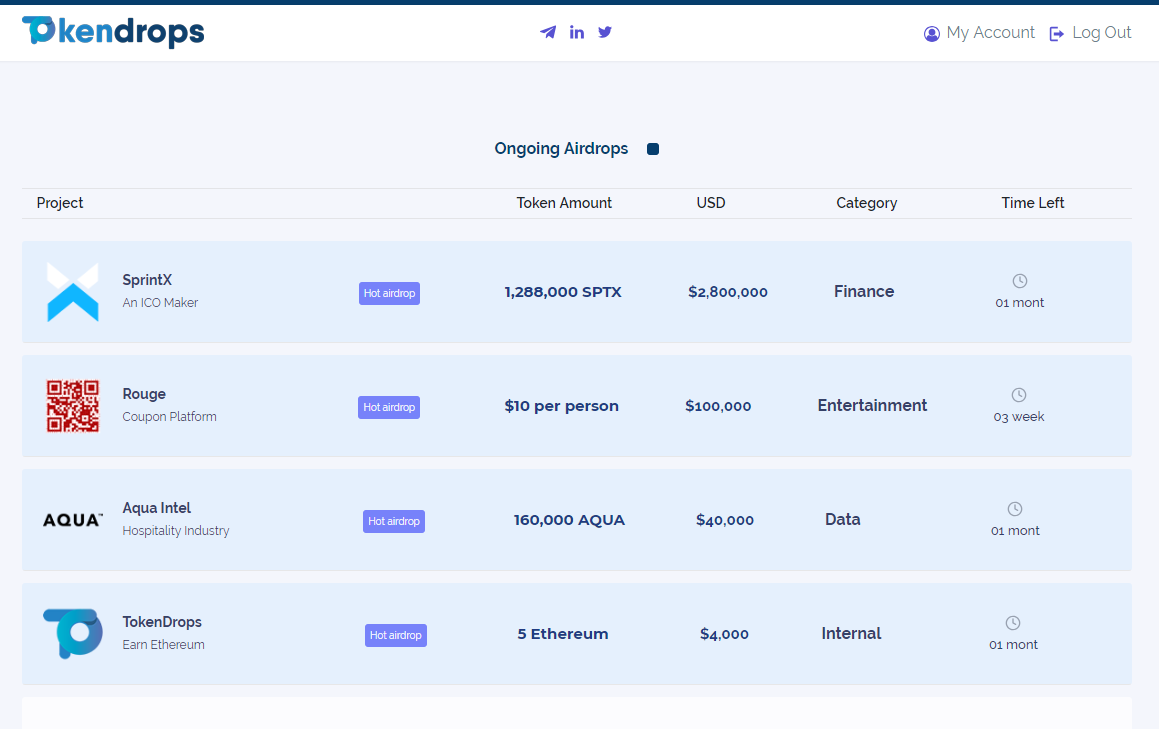1159x729 pixels.
Task: Click Hot airdrop badge for TokenDrops
Action: (395, 635)
